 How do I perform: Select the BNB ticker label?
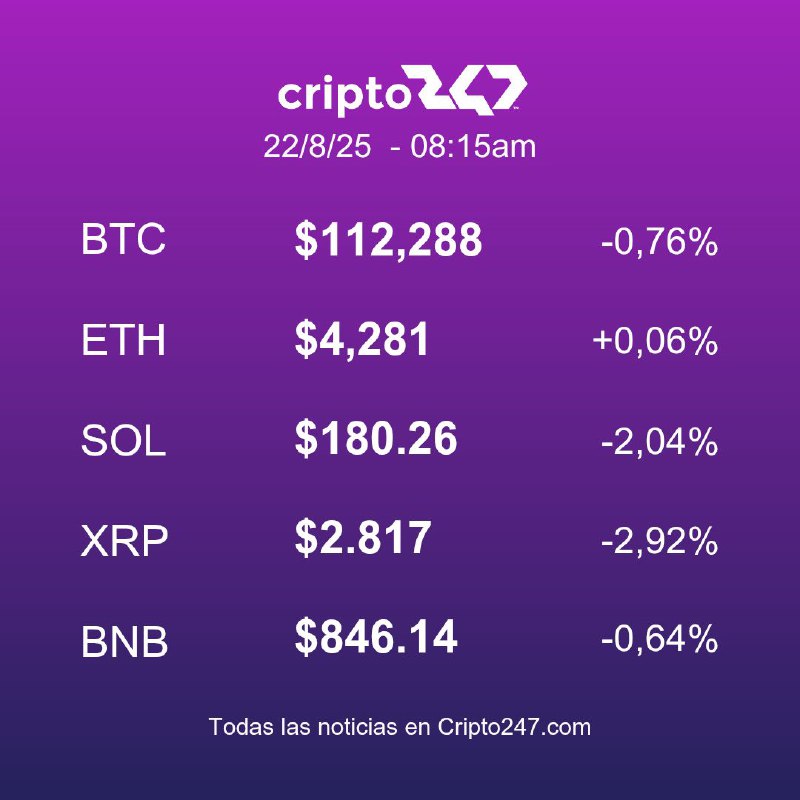[124, 641]
